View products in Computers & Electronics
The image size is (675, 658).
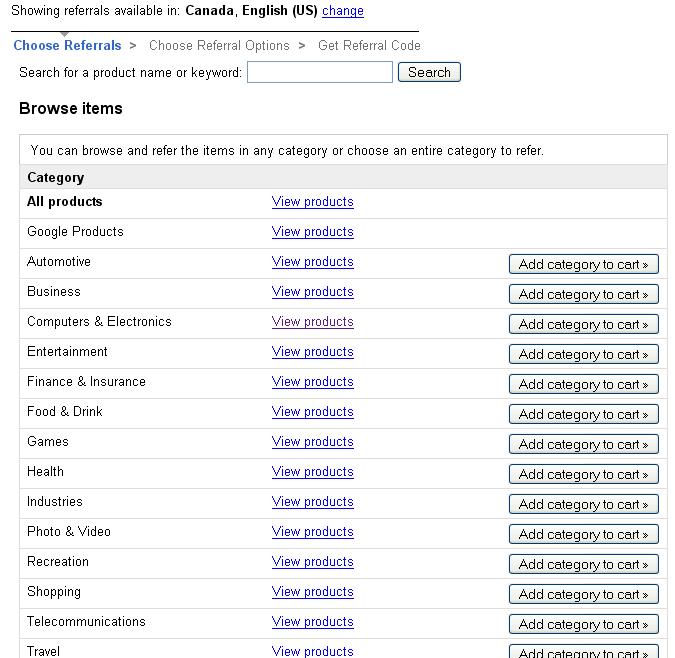coord(313,322)
